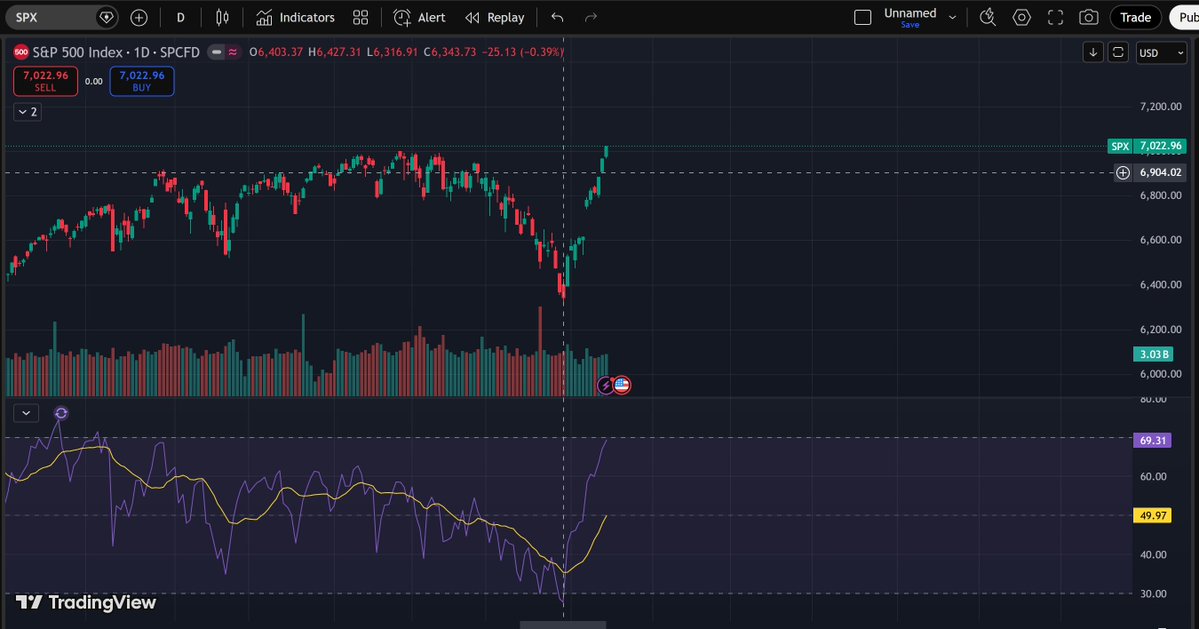Expand the collapsed indicator legend showing 2

coord(27,112)
